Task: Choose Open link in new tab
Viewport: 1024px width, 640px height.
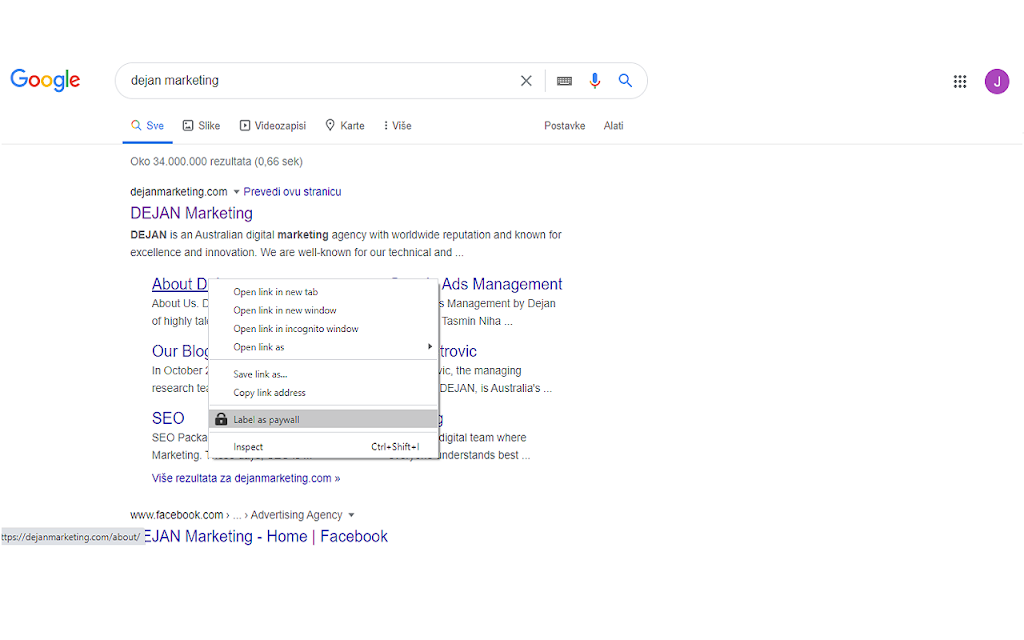Action: tap(323, 292)
